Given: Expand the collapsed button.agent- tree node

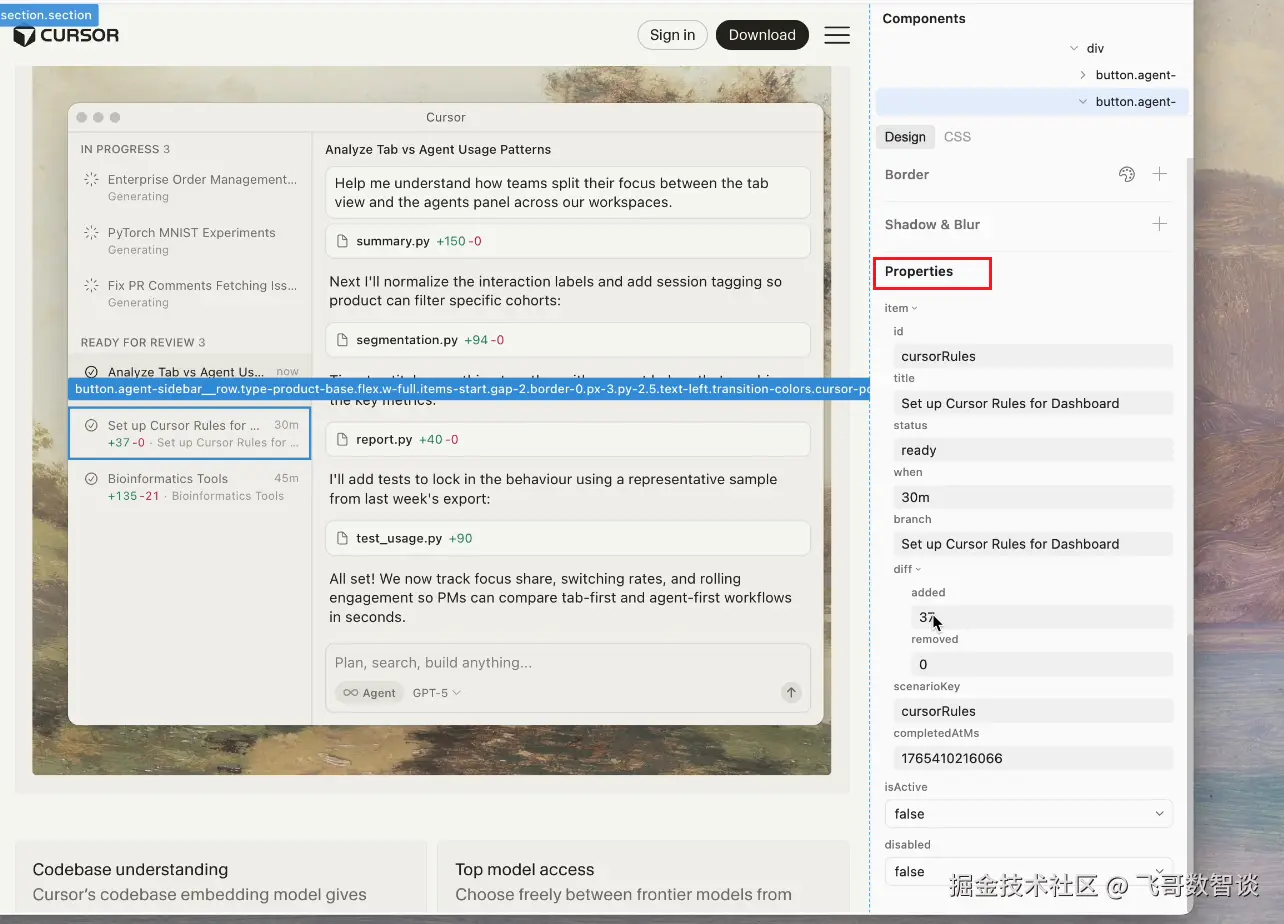Looking at the screenshot, I should [x=1083, y=75].
